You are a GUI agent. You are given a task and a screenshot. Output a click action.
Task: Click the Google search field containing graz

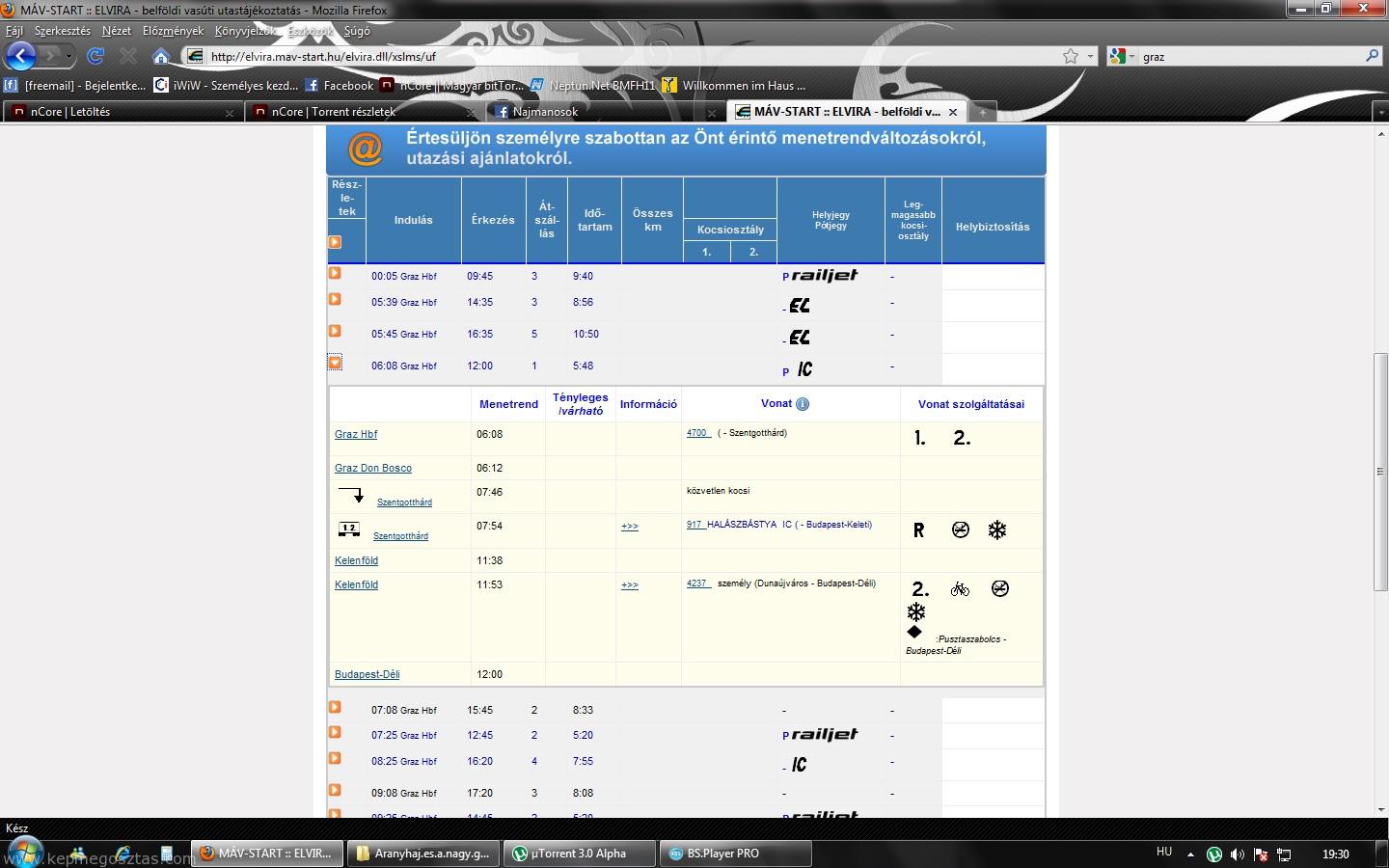[1249, 56]
